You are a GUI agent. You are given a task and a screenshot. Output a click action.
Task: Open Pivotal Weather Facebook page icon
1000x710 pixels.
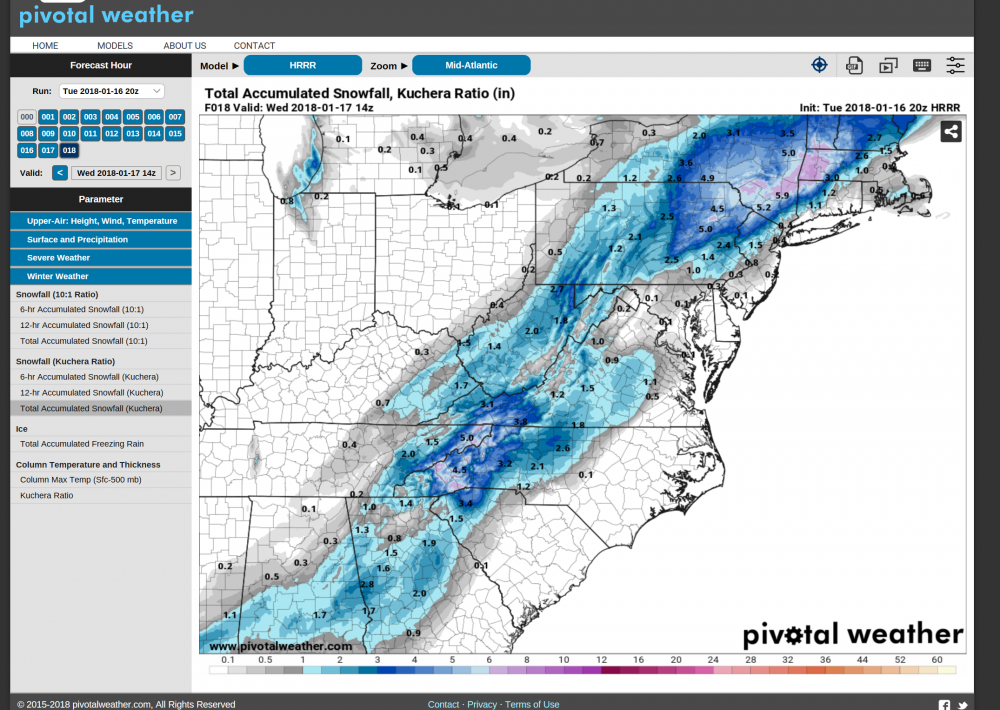click(x=945, y=704)
